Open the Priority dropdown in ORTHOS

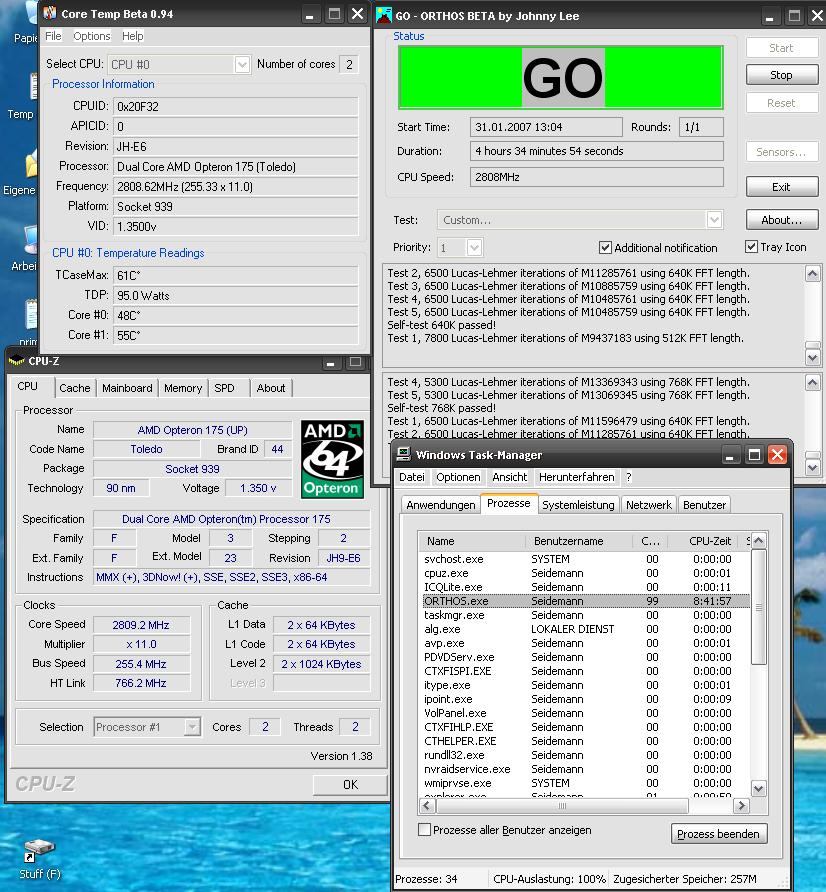coord(474,247)
